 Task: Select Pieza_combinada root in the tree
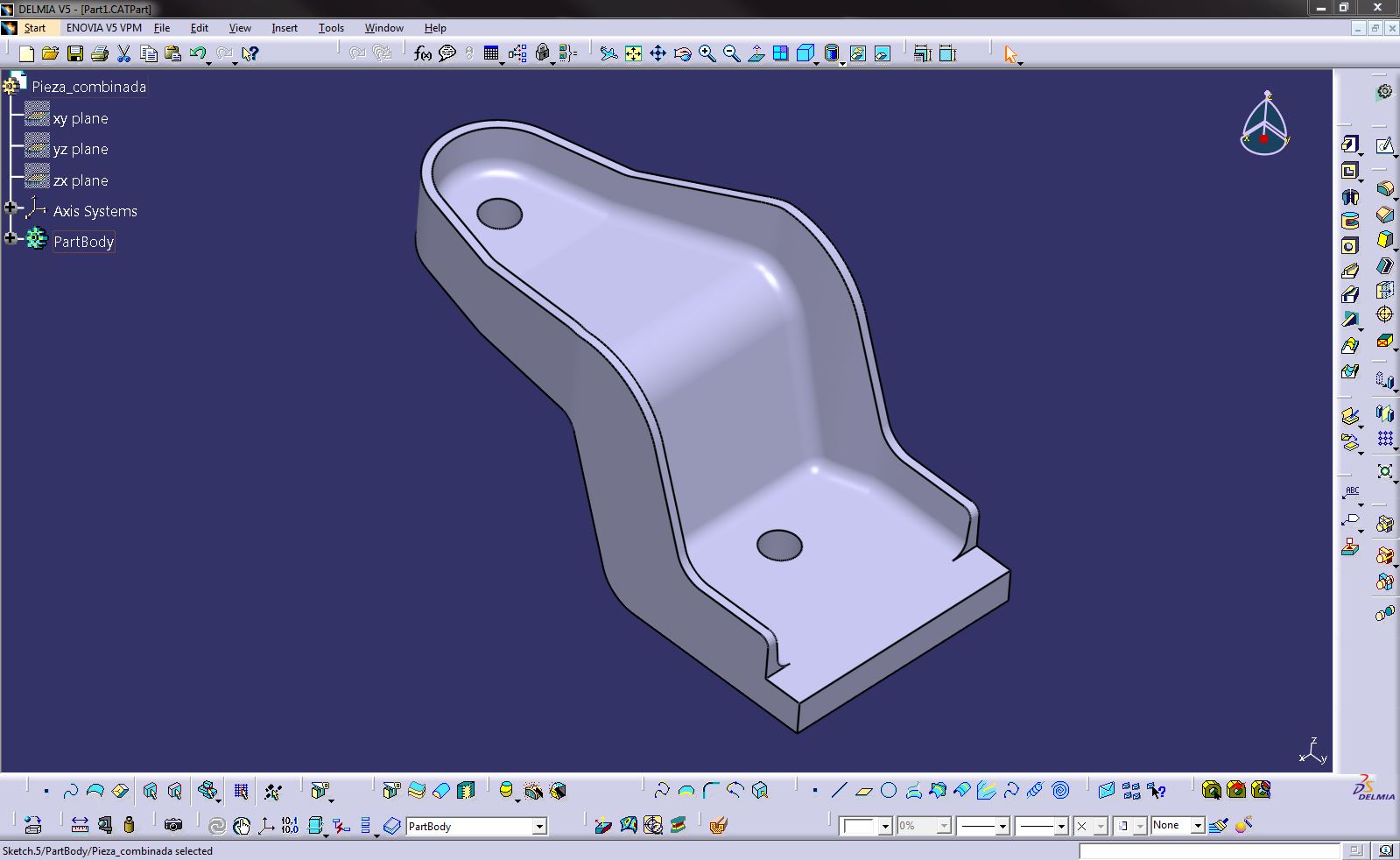pos(89,87)
